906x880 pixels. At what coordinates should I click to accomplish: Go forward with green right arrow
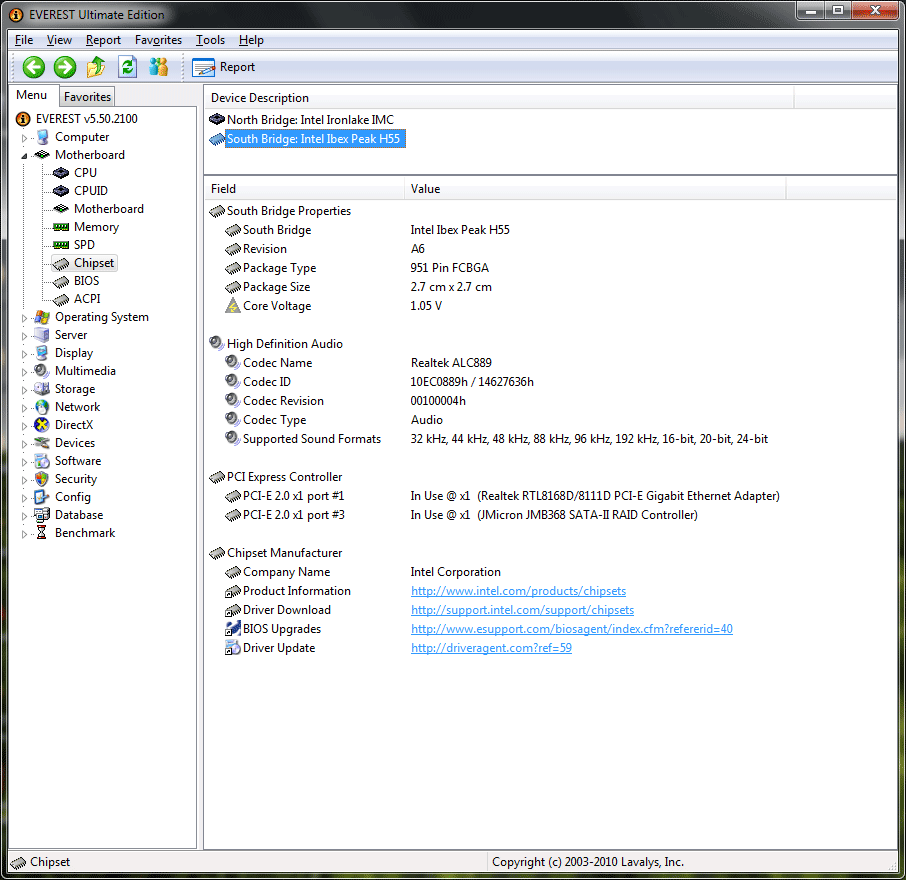pos(65,67)
